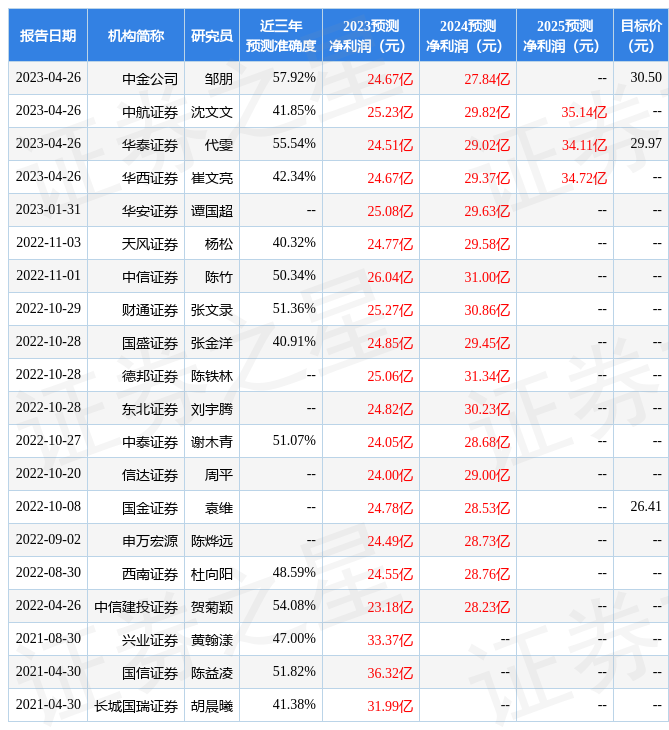
Task: Click researcher name 陈益凌
Action: pyautogui.click(x=212, y=673)
